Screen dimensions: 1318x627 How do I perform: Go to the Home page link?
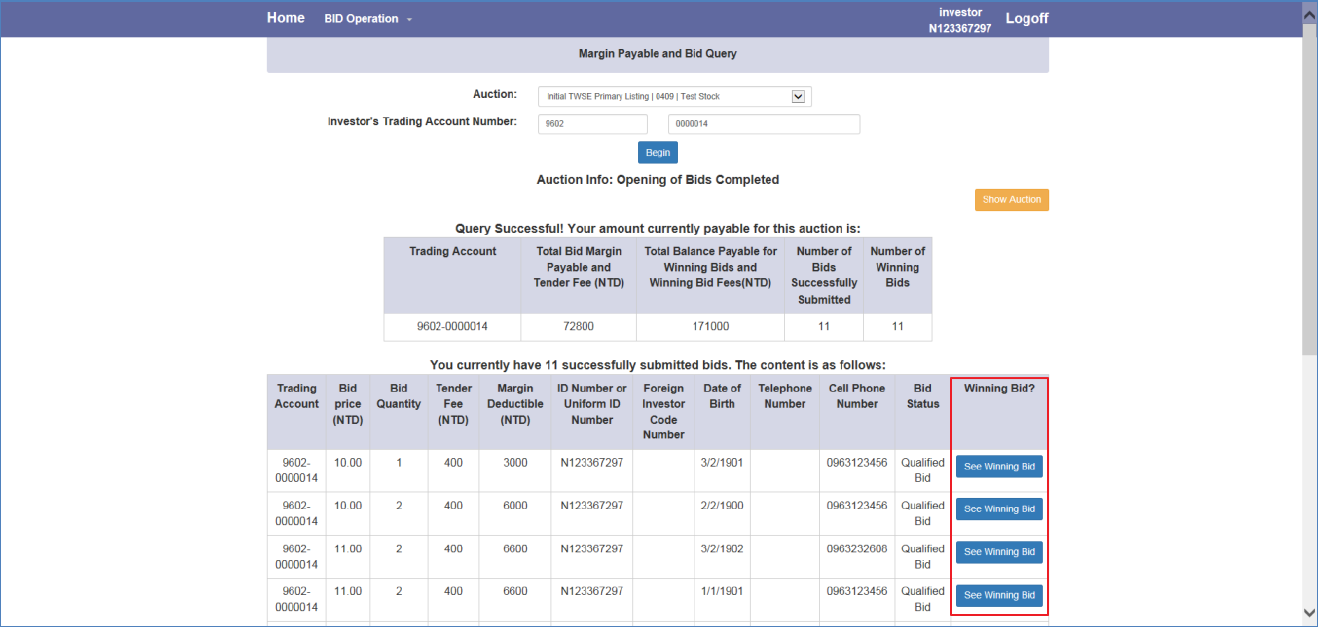click(x=285, y=18)
